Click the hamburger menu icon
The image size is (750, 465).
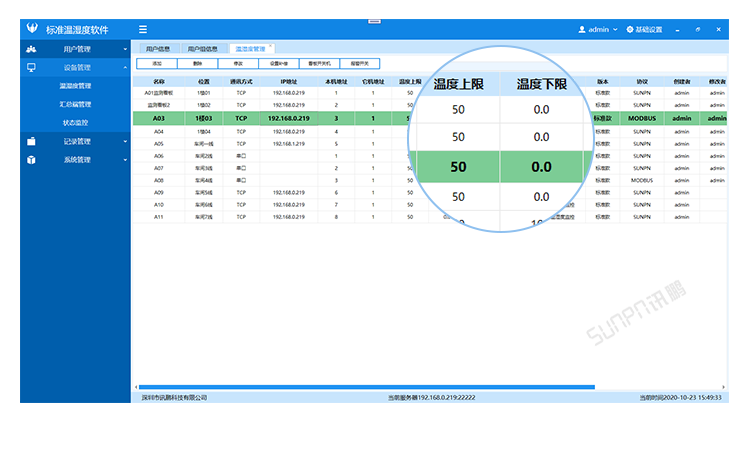[x=143, y=30]
